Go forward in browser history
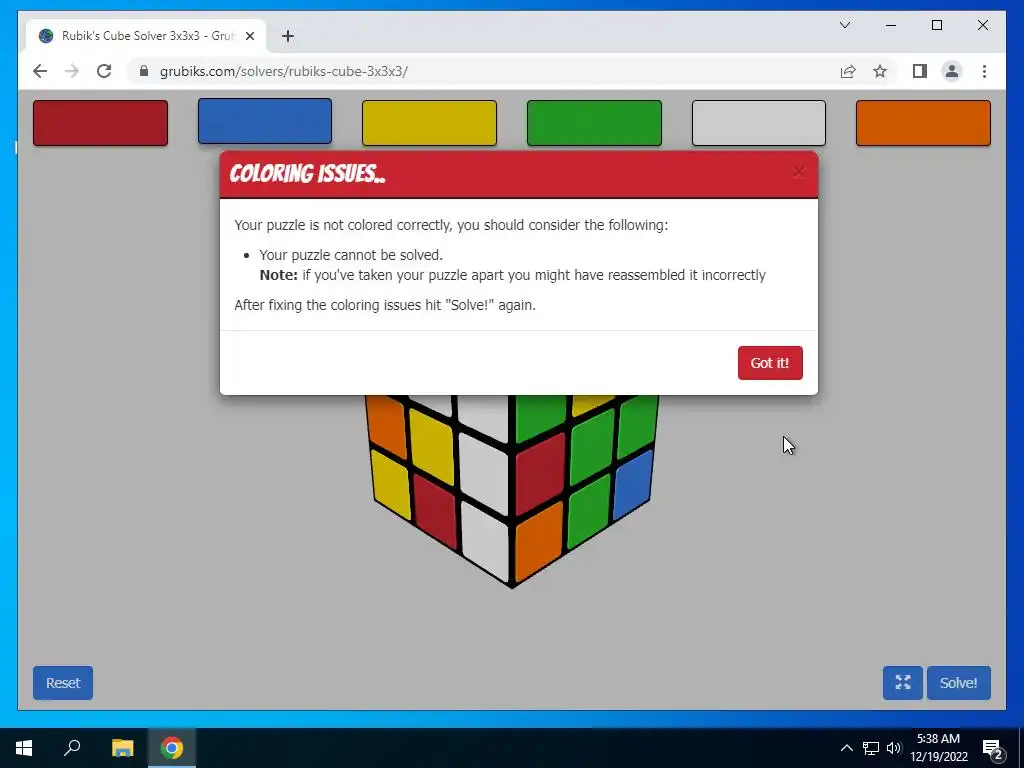The height and width of the screenshot is (768, 1024). coord(72,71)
